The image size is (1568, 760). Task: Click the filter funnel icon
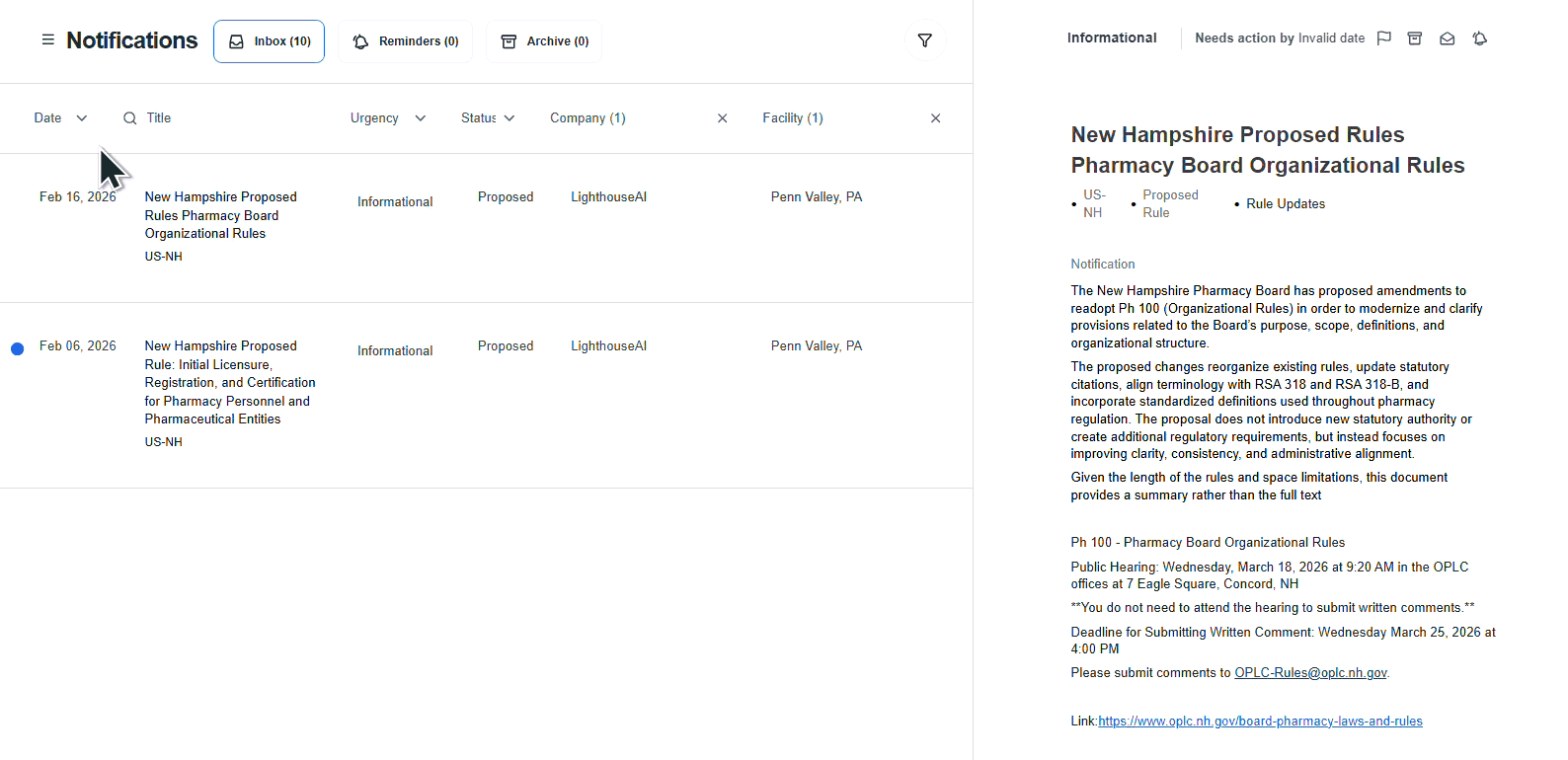pyautogui.click(x=925, y=40)
